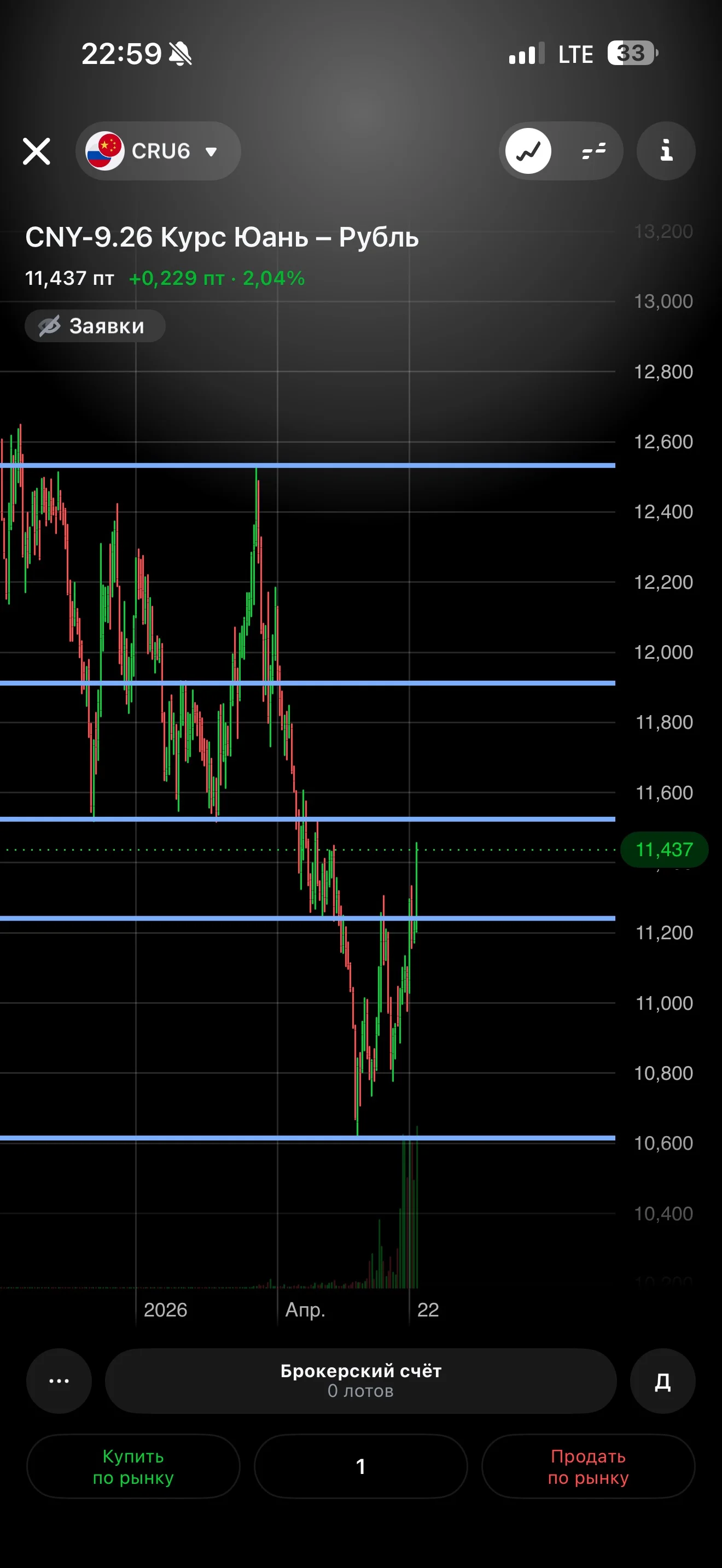Viewport: 722px width, 1568px height.
Task: Tap the current price label 11,437
Action: click(x=664, y=849)
